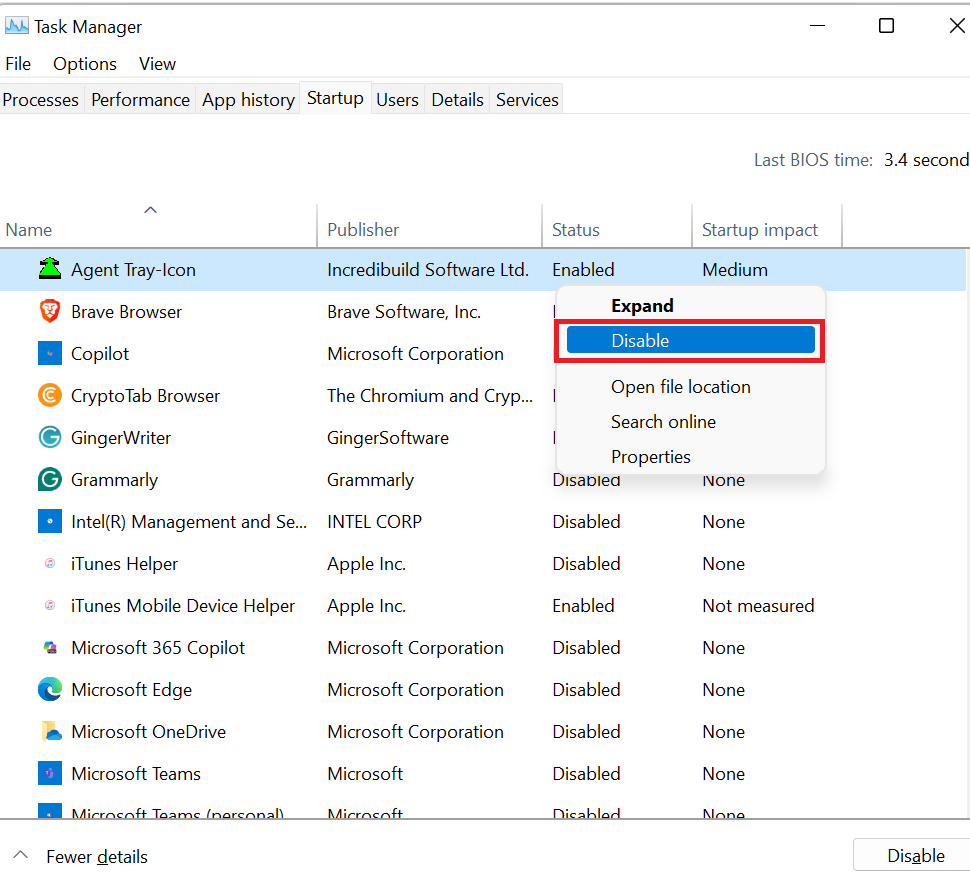Click the Microsoft Edge icon
The image size is (970, 882).
[x=49, y=689]
